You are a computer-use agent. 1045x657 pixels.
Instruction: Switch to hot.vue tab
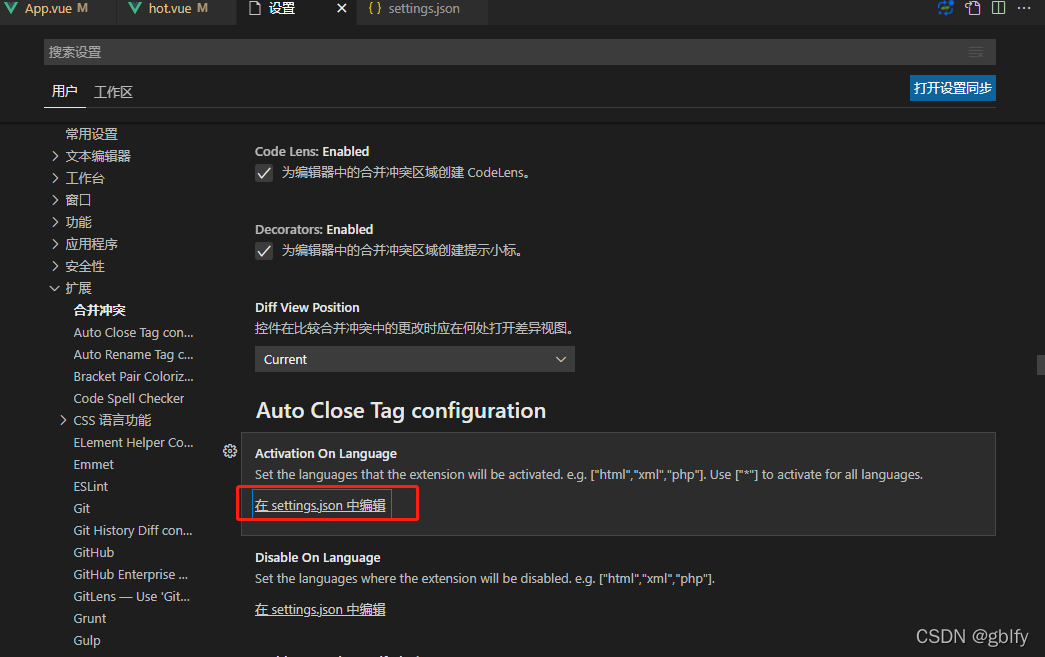click(170, 9)
